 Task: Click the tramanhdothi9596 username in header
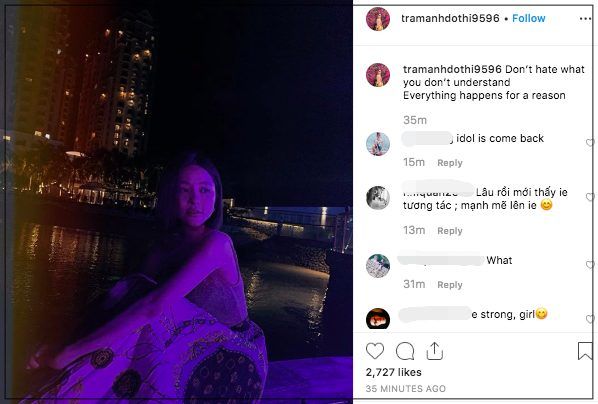click(x=450, y=18)
